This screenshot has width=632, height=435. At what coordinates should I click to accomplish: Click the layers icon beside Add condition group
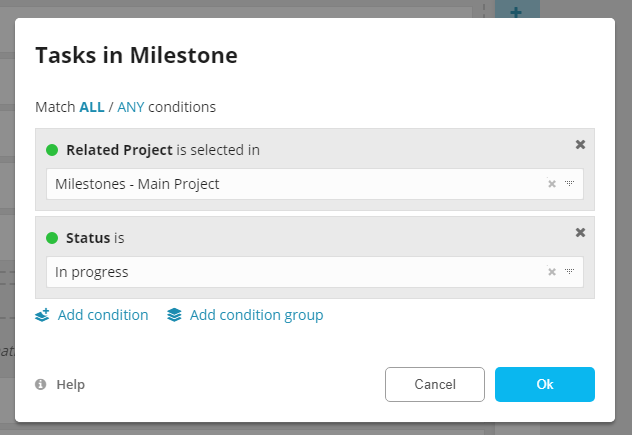point(175,315)
